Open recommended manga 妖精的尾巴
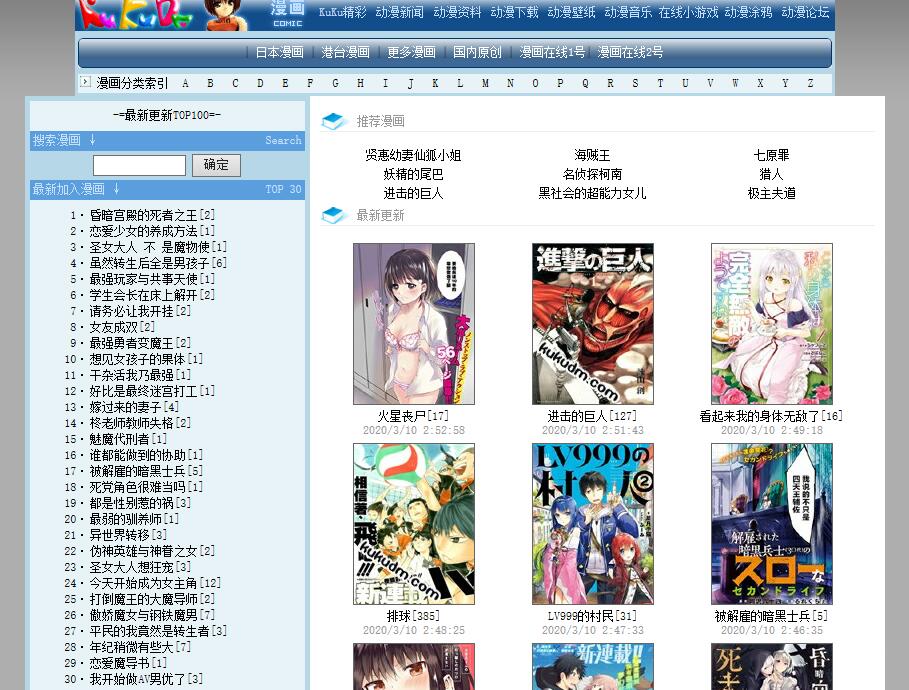Viewport: 909px width, 690px height. [413, 175]
